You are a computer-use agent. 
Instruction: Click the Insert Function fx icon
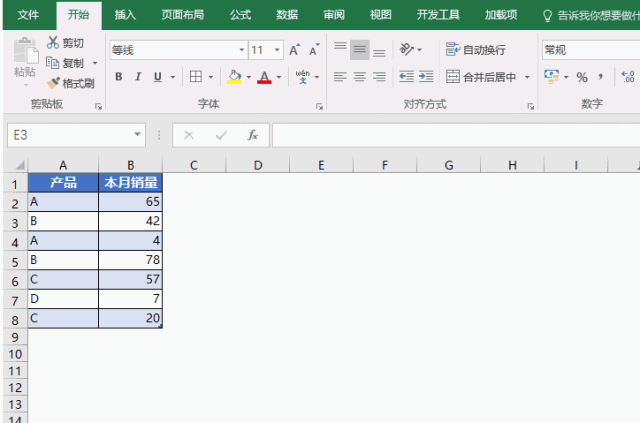pyautogui.click(x=253, y=135)
